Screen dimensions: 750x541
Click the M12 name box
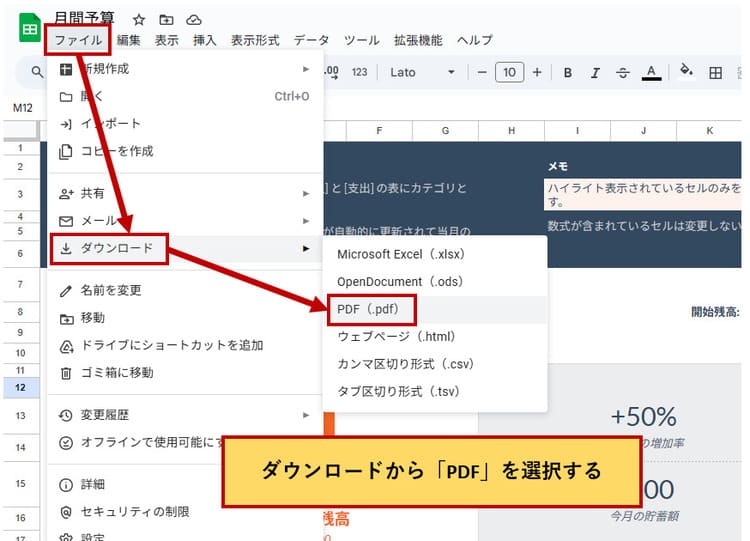point(22,108)
